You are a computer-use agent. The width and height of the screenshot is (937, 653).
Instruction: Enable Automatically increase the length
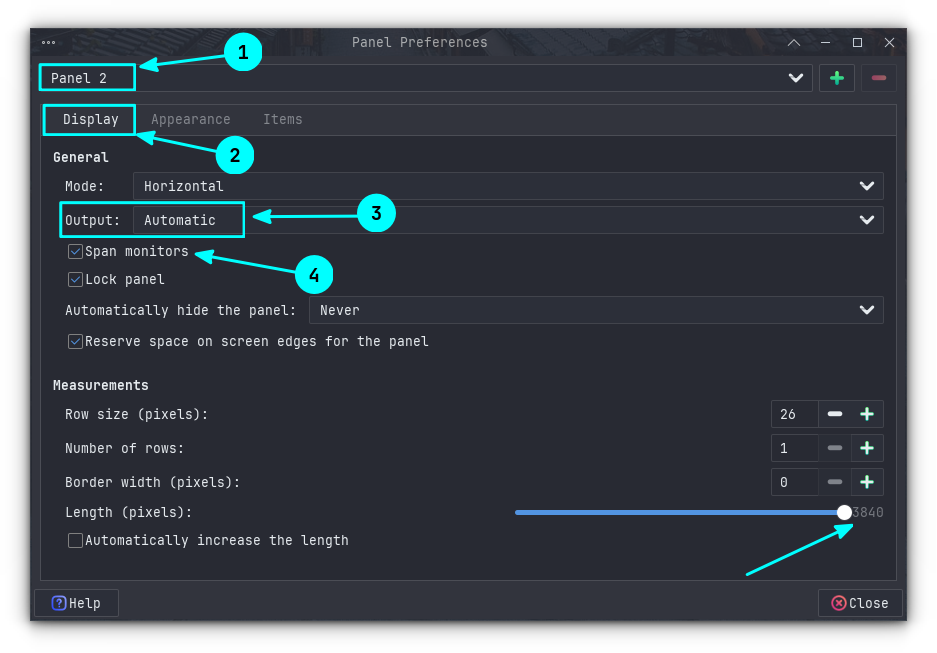pos(75,540)
